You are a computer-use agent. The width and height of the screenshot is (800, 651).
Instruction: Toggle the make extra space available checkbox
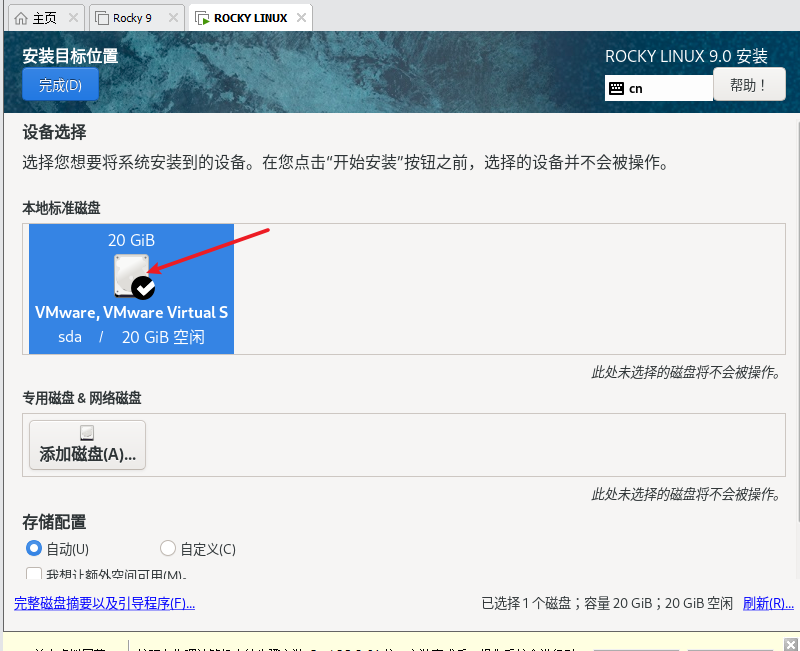pos(34,573)
